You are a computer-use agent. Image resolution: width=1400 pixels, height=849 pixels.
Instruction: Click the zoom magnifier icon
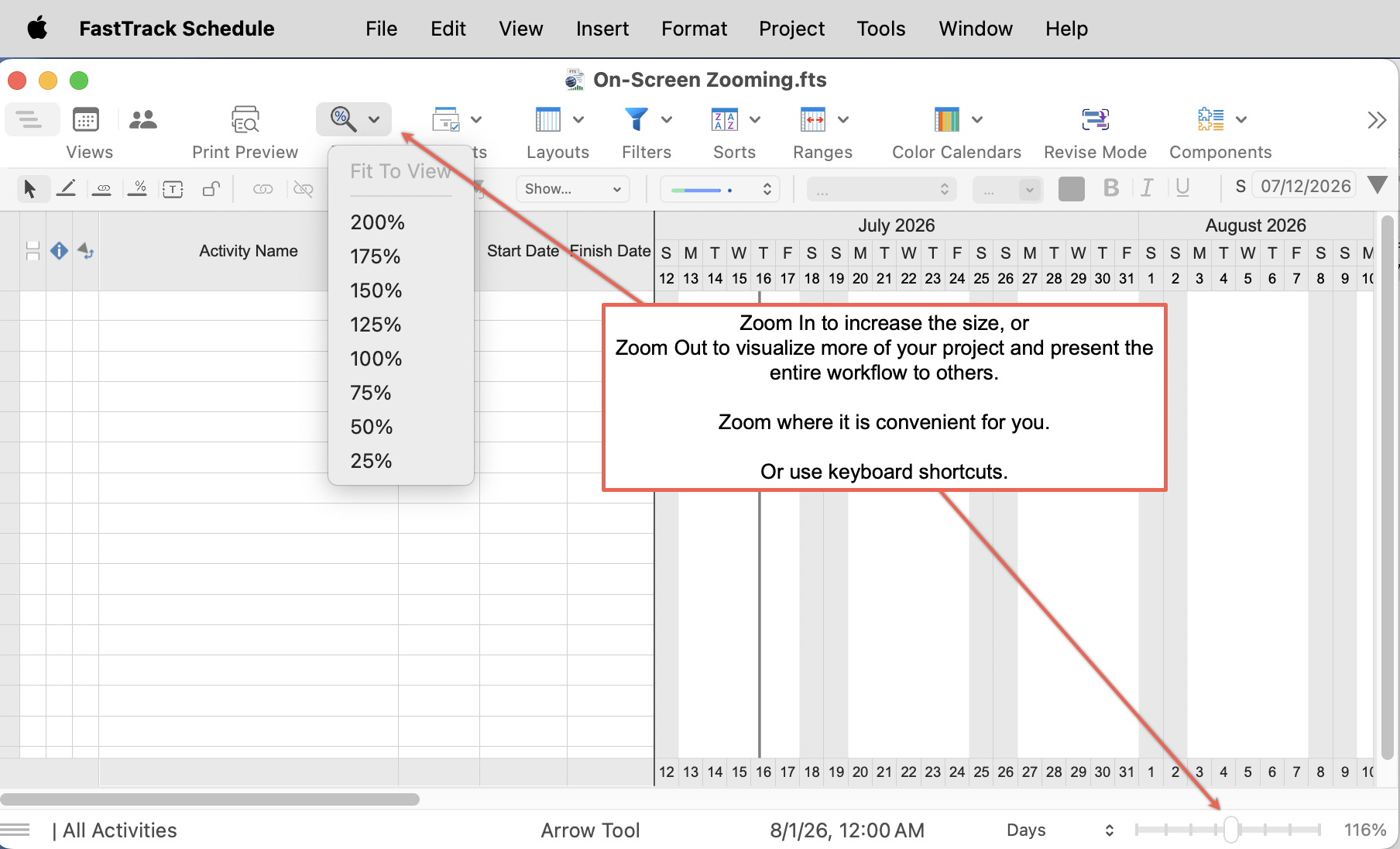click(342, 119)
